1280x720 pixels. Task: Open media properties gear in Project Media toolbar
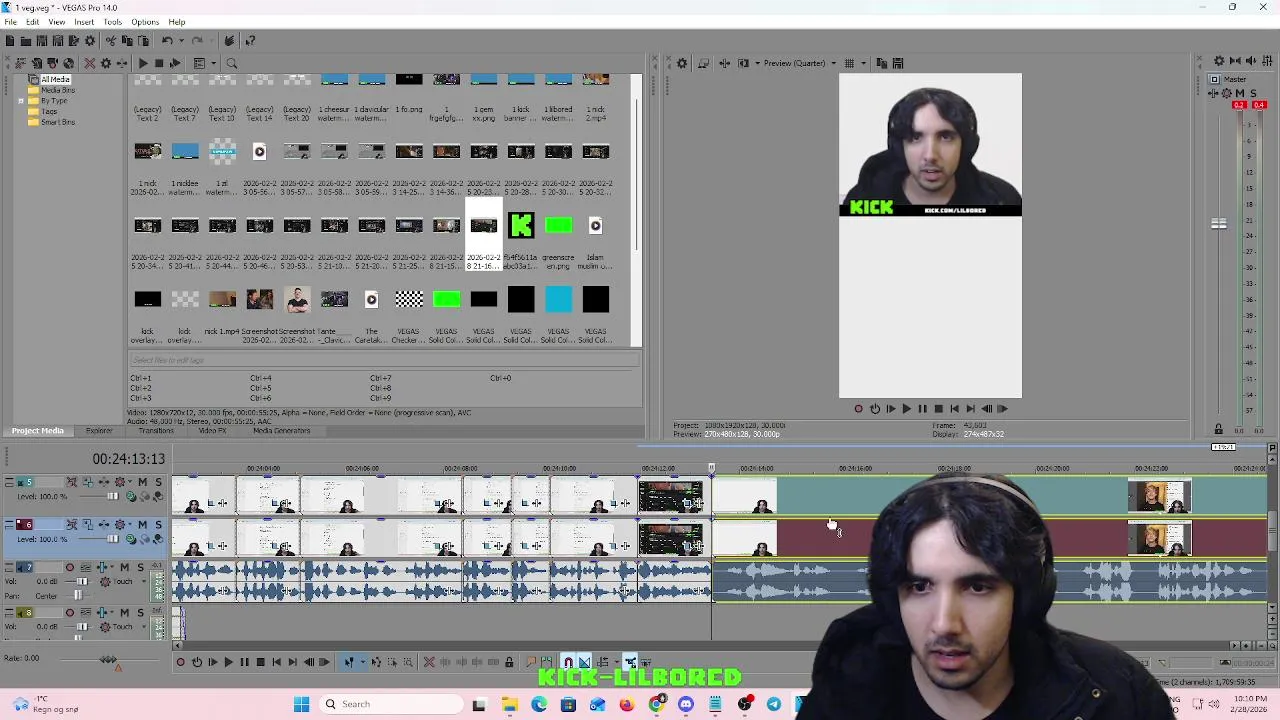(106, 63)
